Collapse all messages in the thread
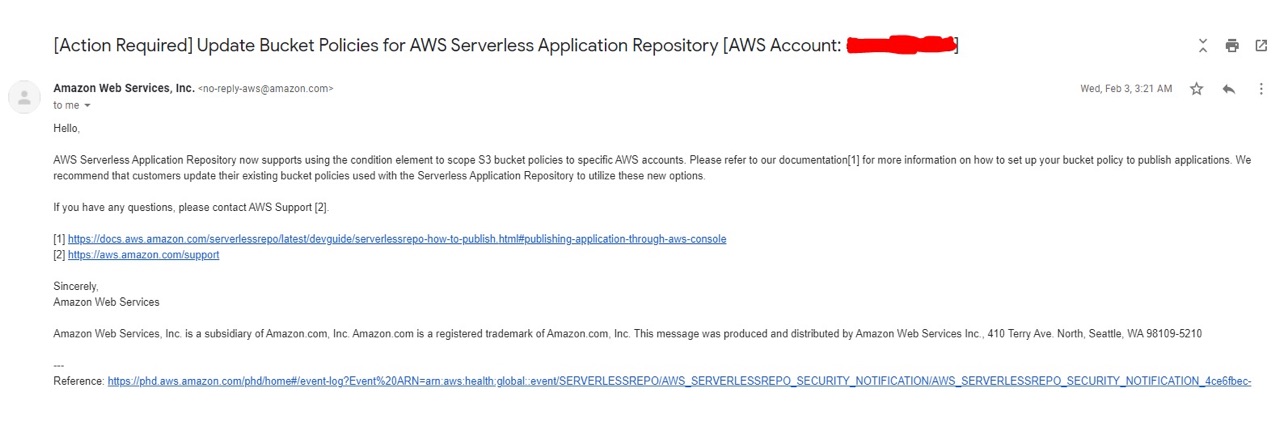The height and width of the screenshot is (426, 1280). pos(1203,45)
